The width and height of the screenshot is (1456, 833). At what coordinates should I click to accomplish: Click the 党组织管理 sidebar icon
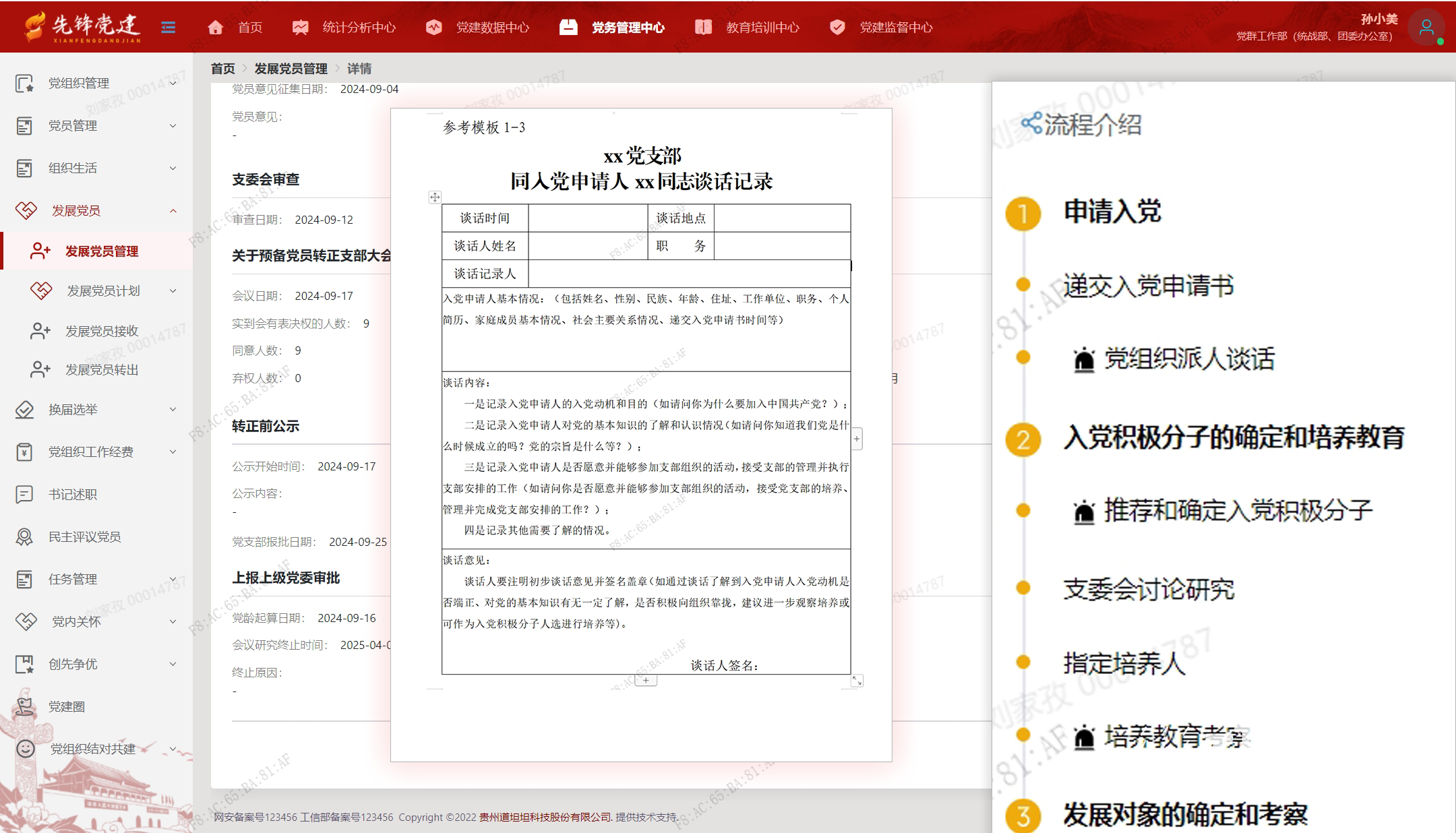24,84
